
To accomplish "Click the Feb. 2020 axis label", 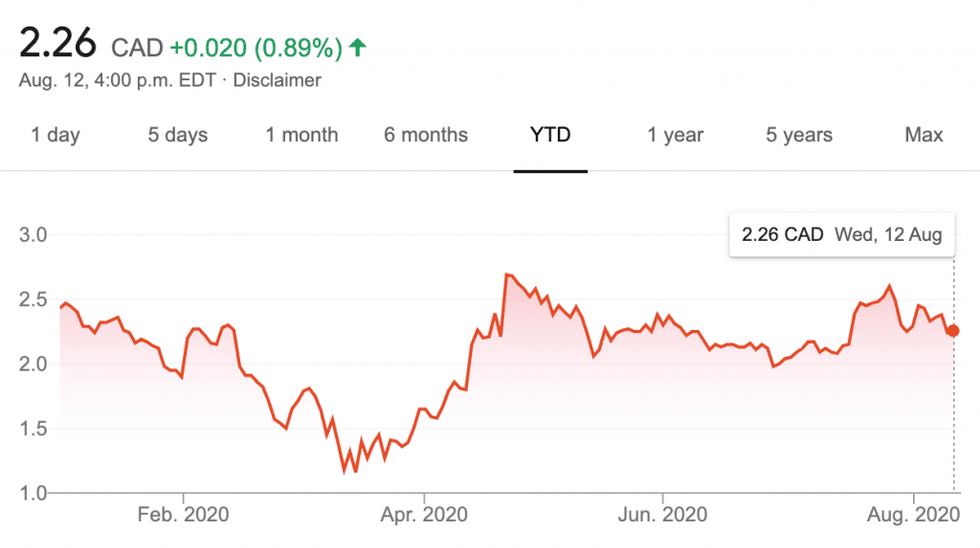I will (x=184, y=515).
